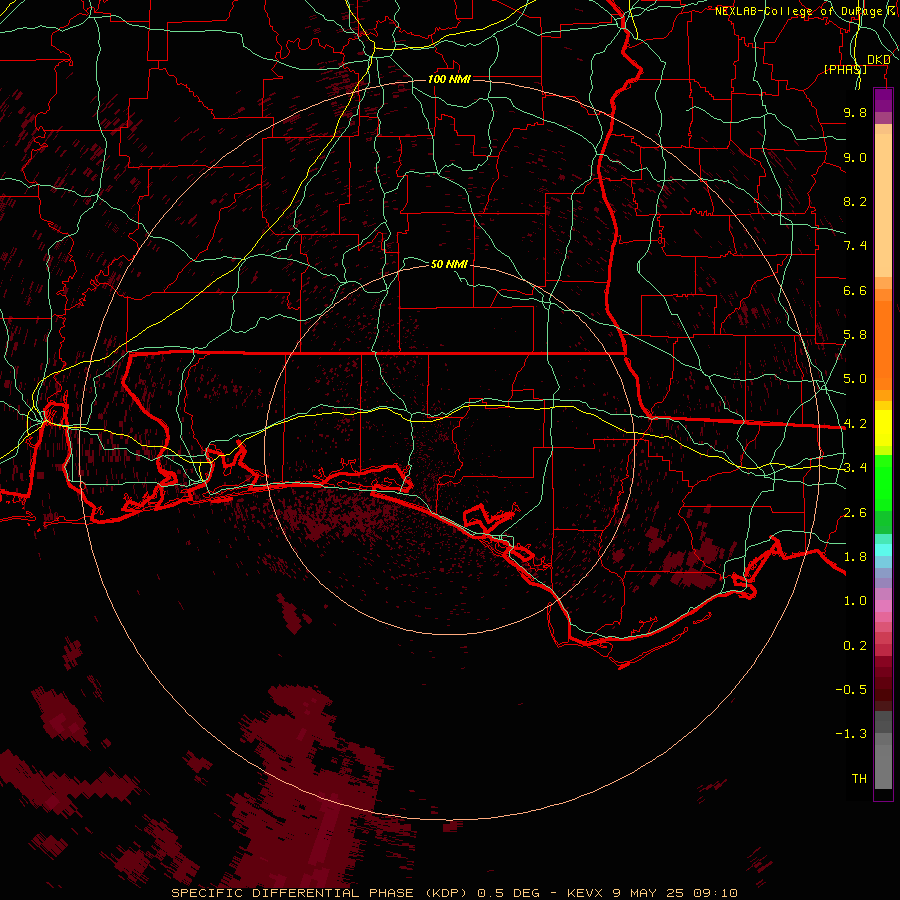Click the [PHAS] label above the scale
The height and width of the screenshot is (900, 900).
coord(845,69)
